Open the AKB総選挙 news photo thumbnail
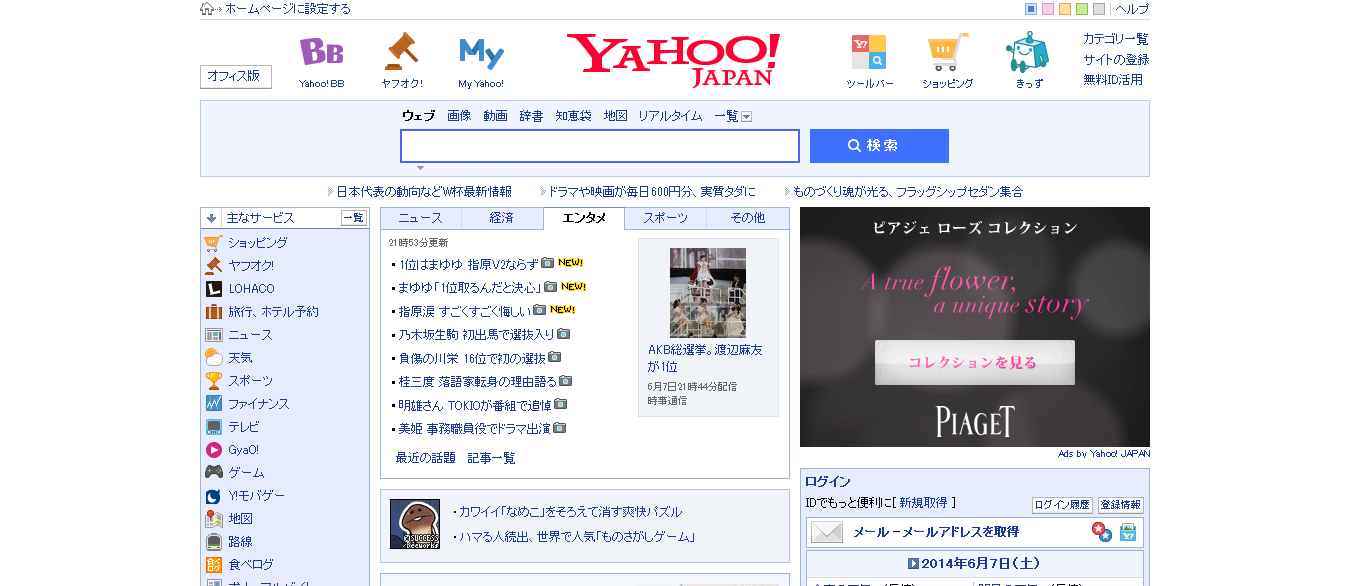1349x586 pixels. (708, 293)
